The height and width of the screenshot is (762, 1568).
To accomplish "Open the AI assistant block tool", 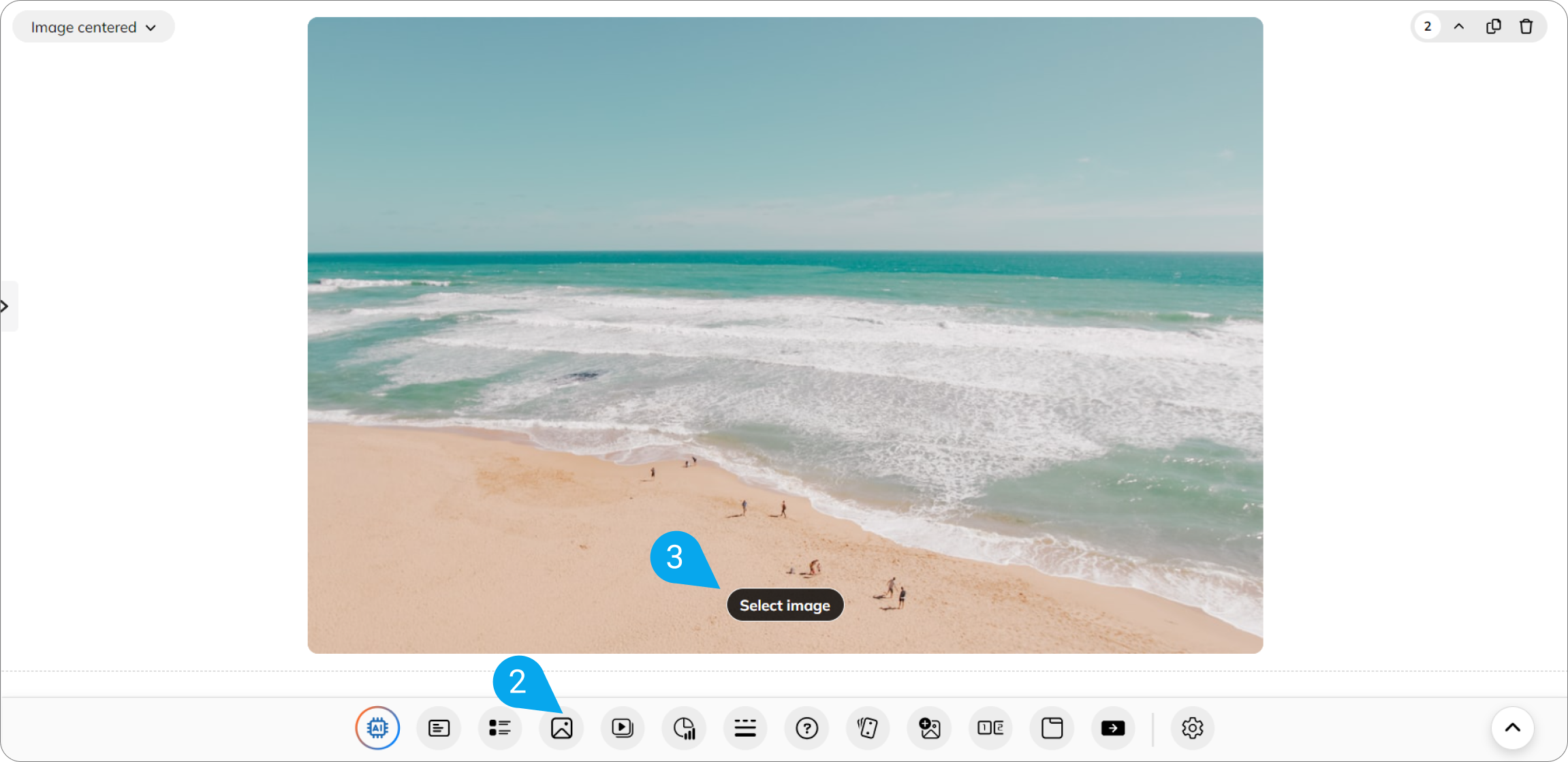I will click(377, 728).
